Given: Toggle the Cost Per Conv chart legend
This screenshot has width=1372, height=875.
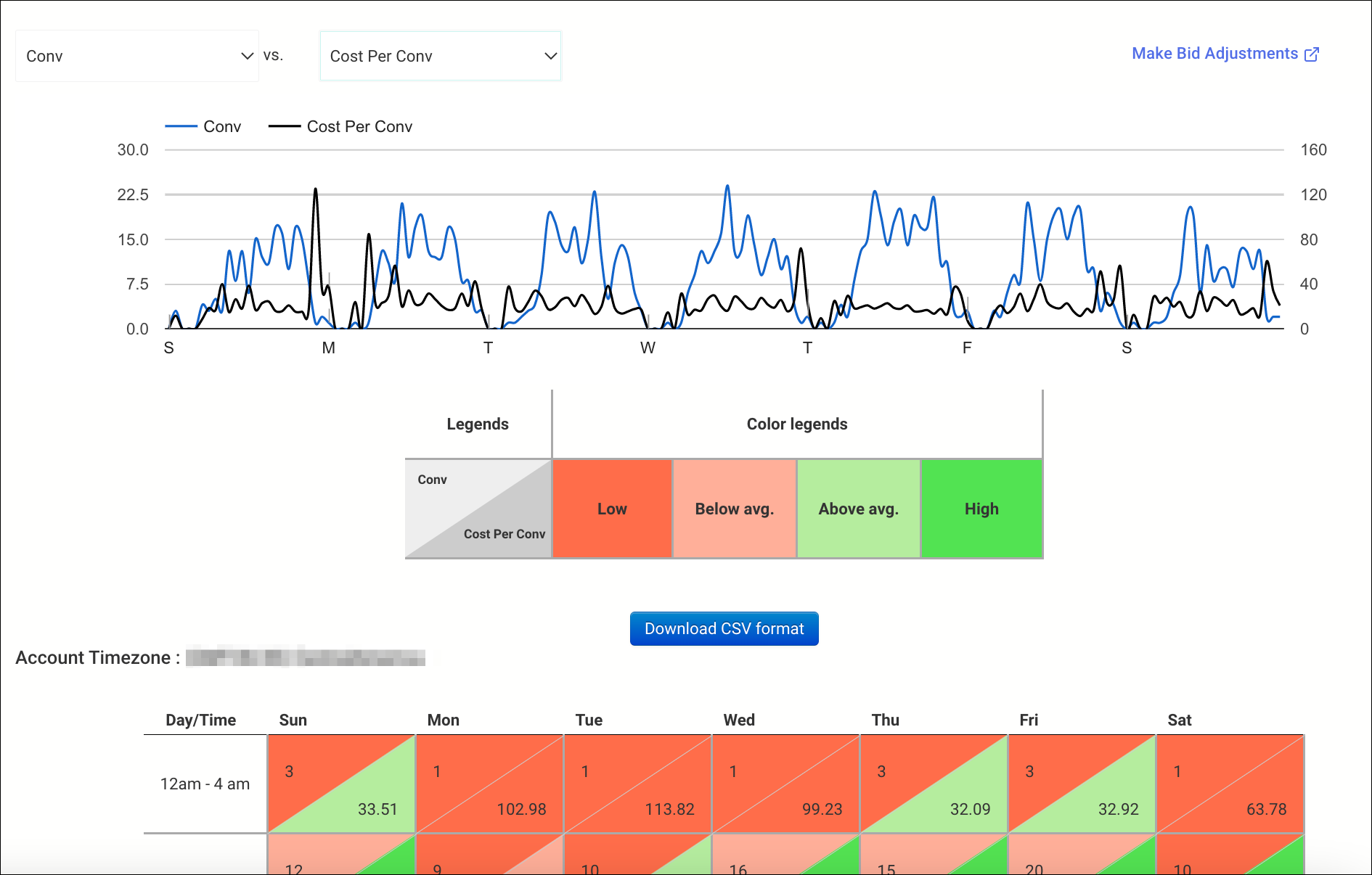Looking at the screenshot, I should [340, 126].
